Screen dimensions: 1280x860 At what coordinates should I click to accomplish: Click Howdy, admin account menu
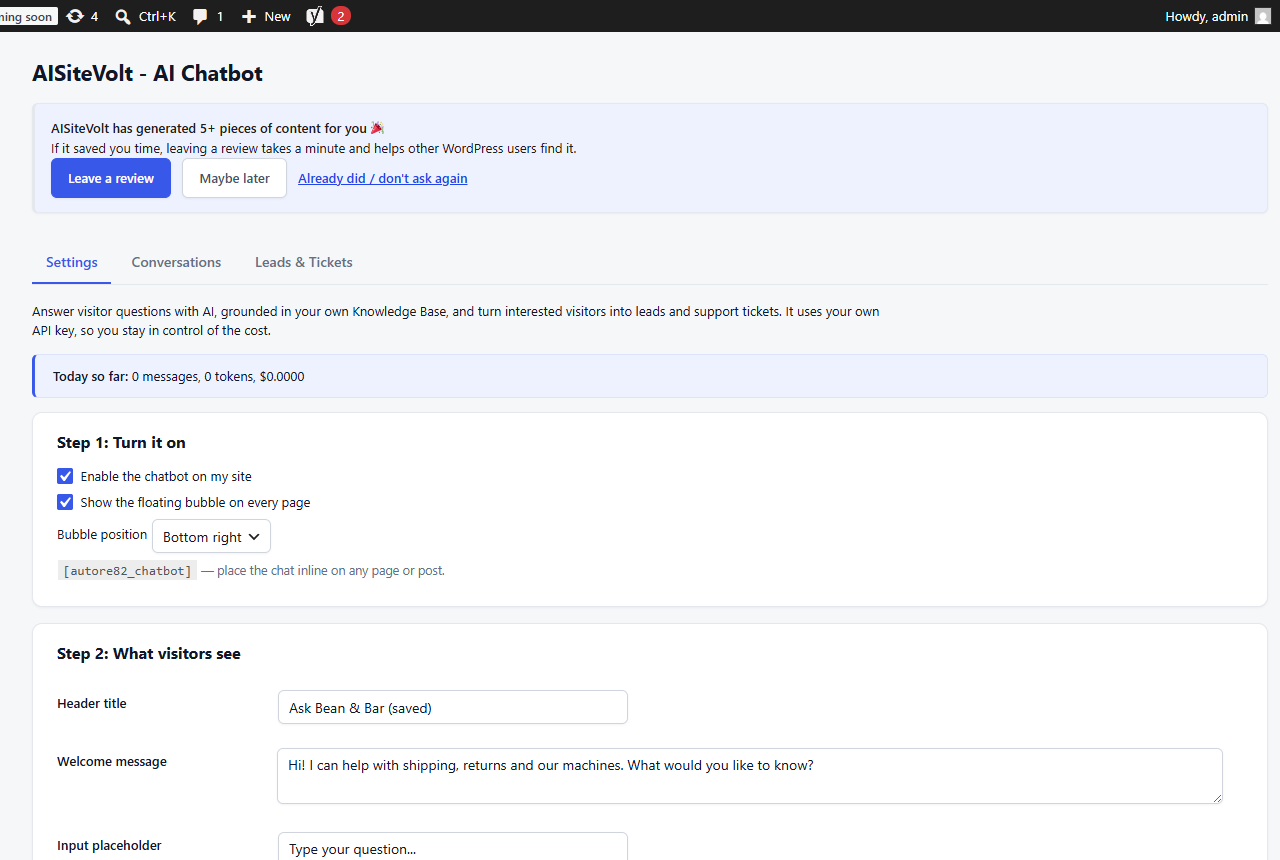tap(1218, 16)
